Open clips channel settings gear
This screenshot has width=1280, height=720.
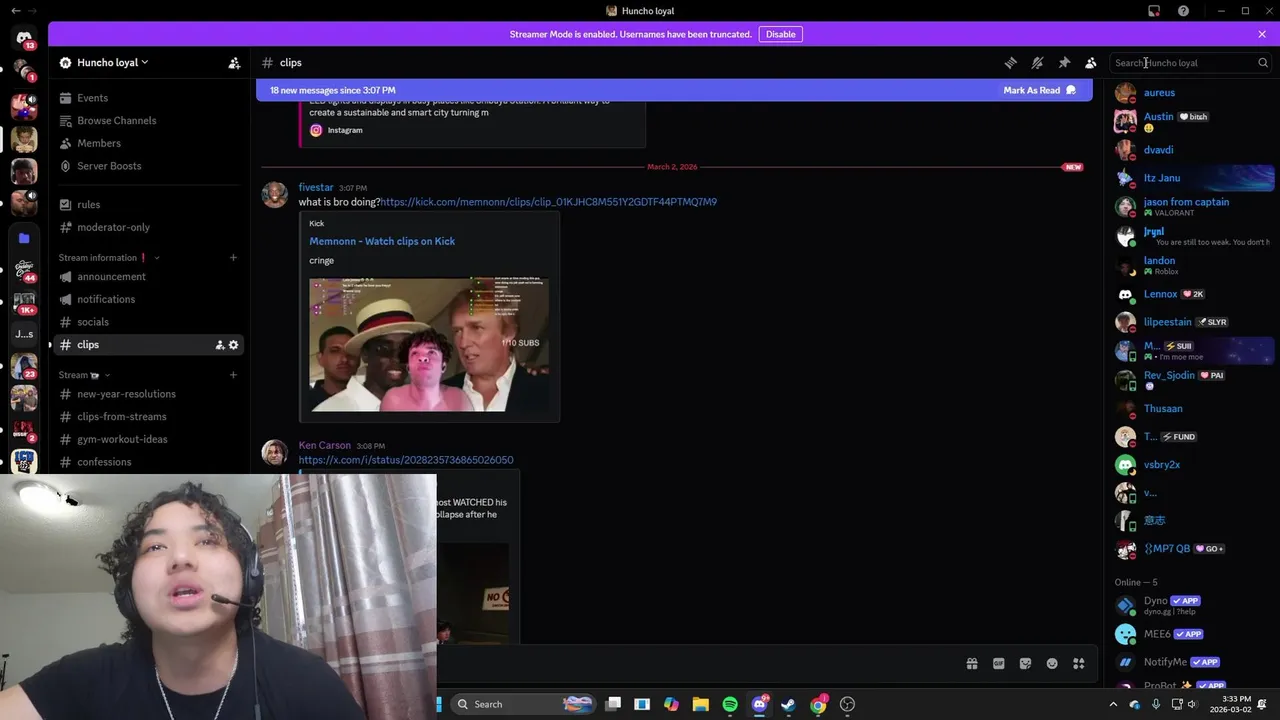pyautogui.click(x=234, y=345)
